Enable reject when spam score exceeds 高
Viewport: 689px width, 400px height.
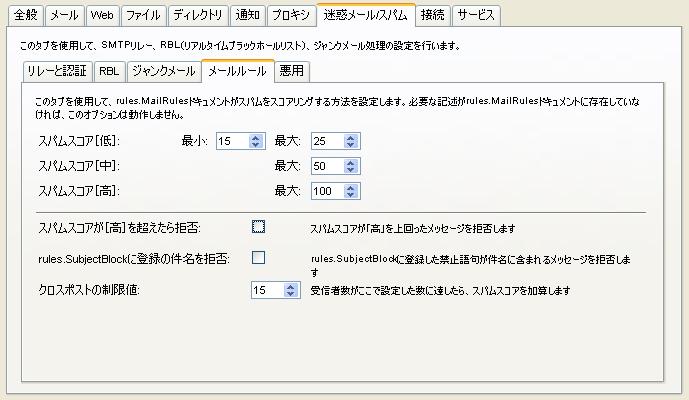pos(258,227)
